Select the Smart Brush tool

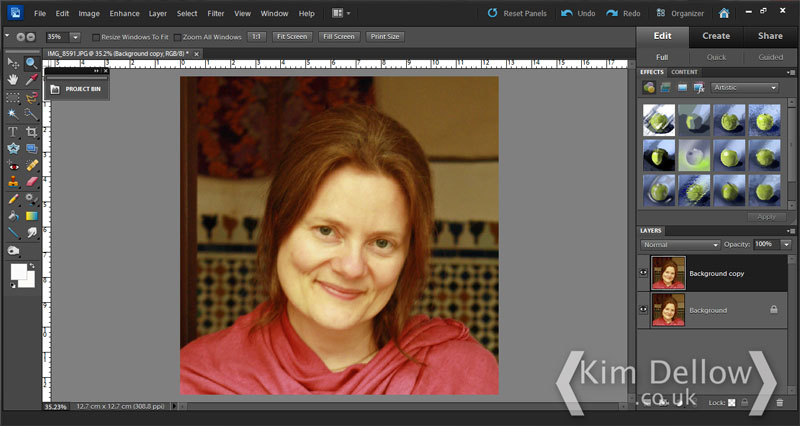(x=31, y=199)
